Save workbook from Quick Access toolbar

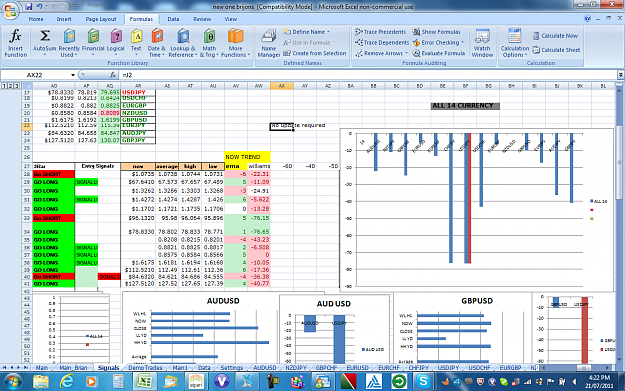tap(29, 6)
